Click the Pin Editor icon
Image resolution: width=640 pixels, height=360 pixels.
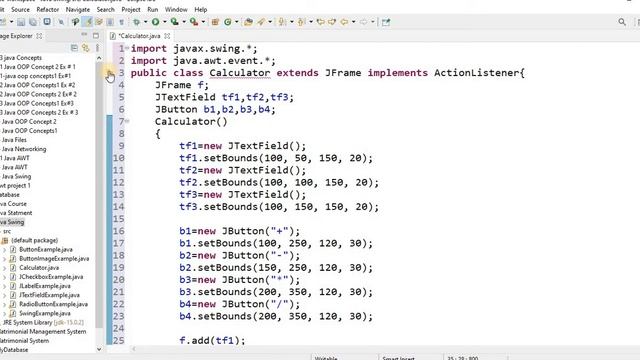386,22
